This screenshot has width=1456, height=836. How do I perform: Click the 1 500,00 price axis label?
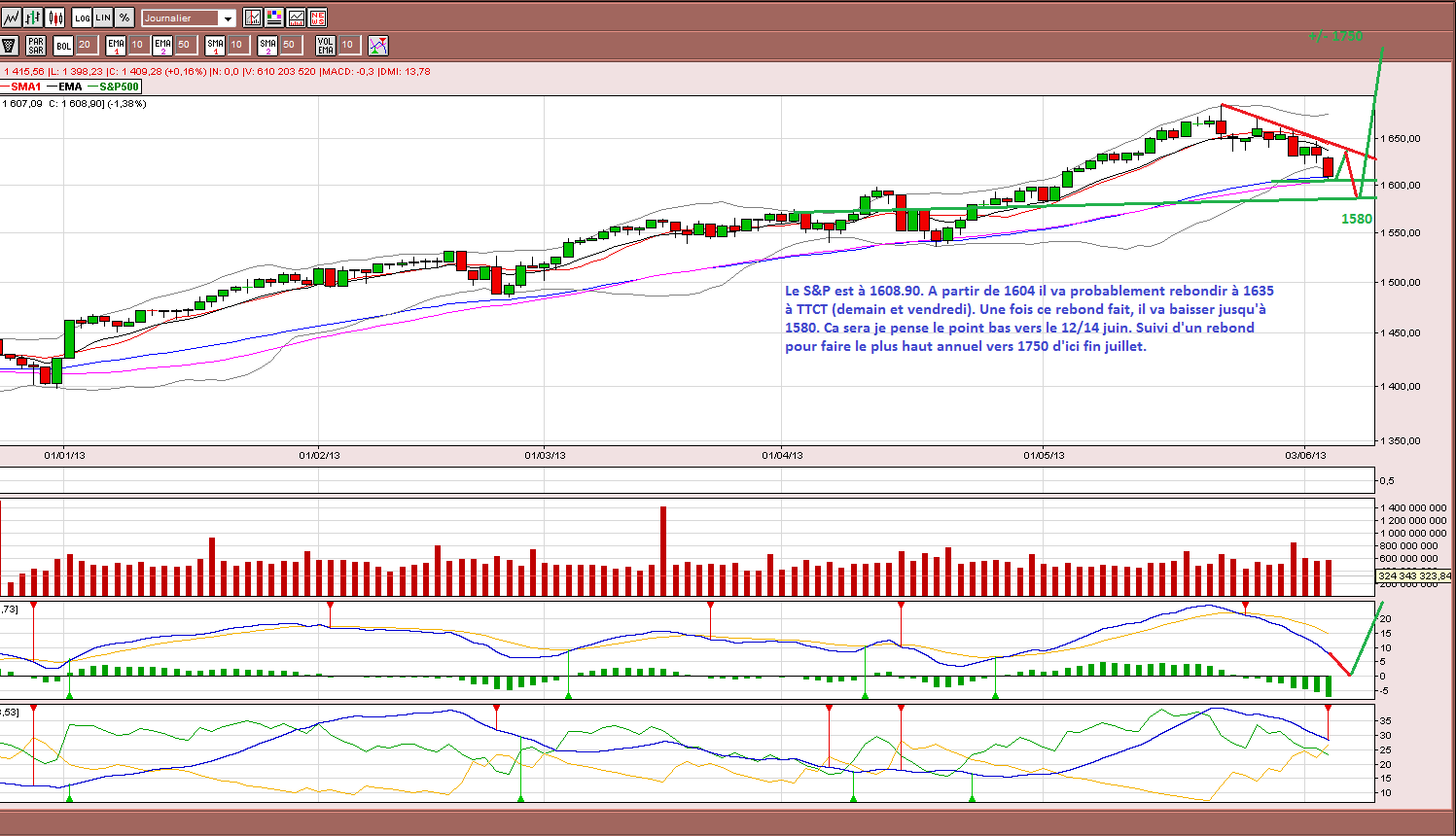[1401, 283]
